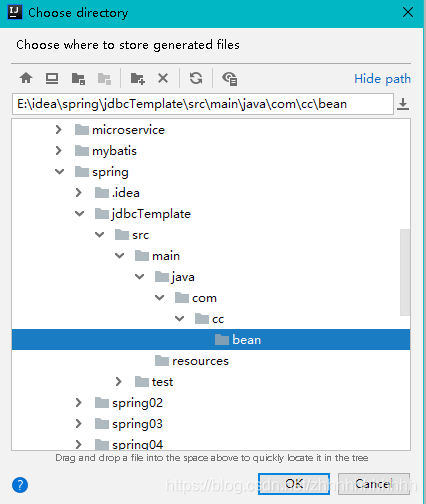Delete selected folder with X icon
This screenshot has height=504, width=426.
163,78
